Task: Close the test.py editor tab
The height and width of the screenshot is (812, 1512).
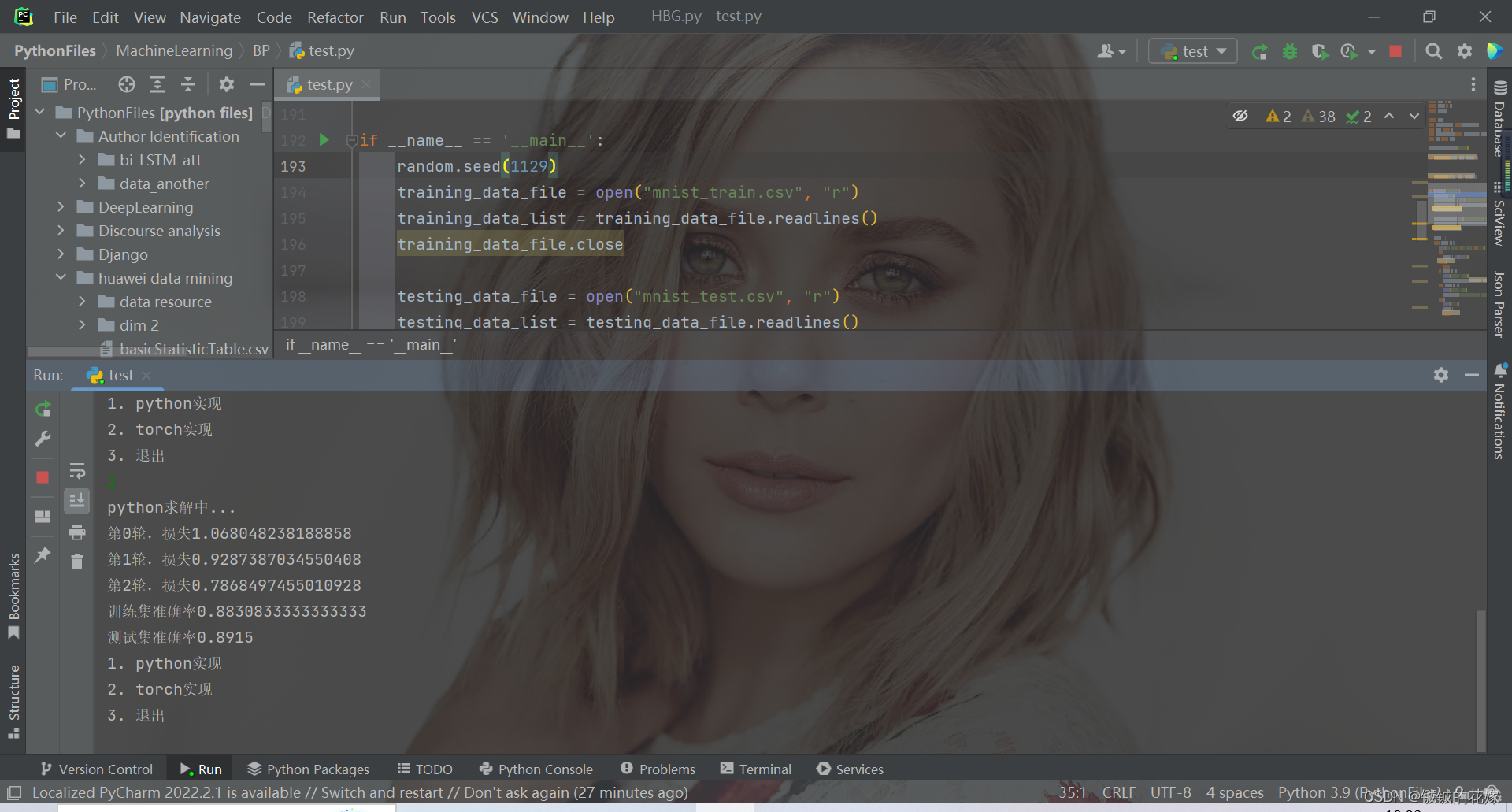Action: pyautogui.click(x=366, y=84)
